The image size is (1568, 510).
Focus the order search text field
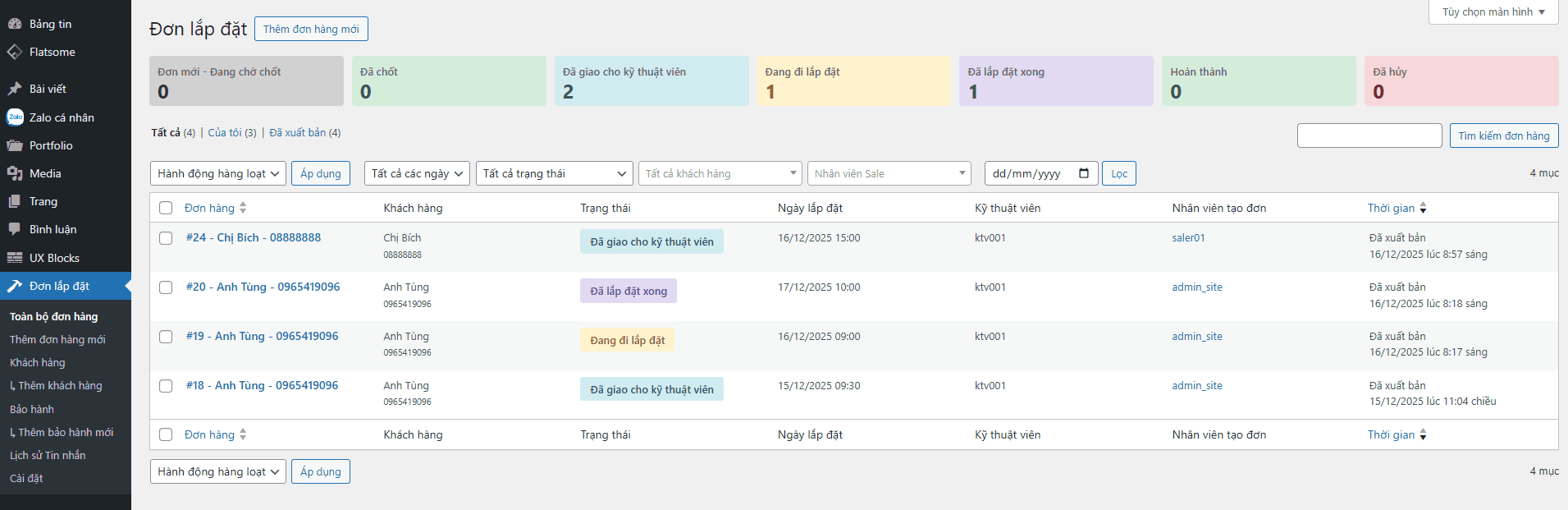[1369, 136]
